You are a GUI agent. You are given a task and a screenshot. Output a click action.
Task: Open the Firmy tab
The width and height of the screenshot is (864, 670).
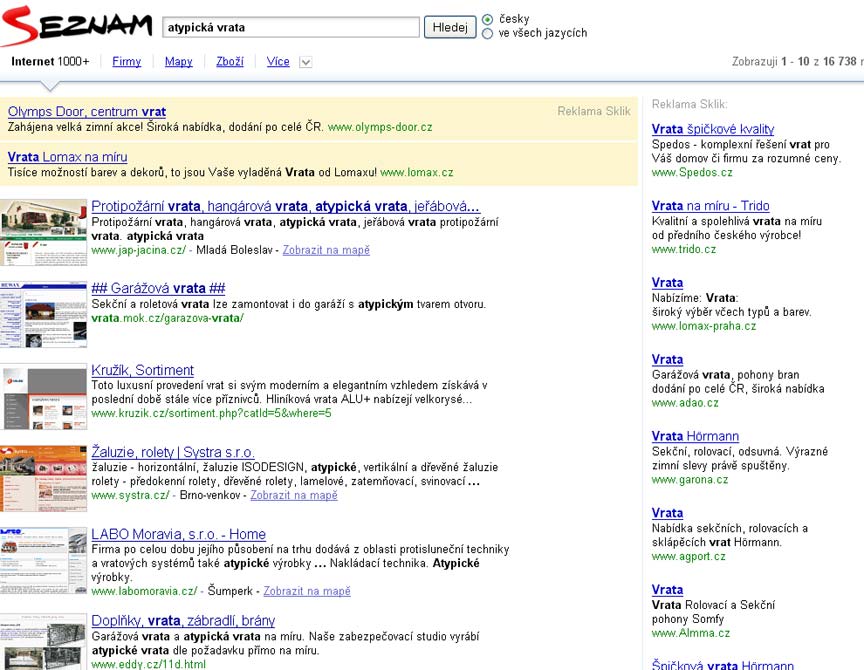(x=127, y=62)
